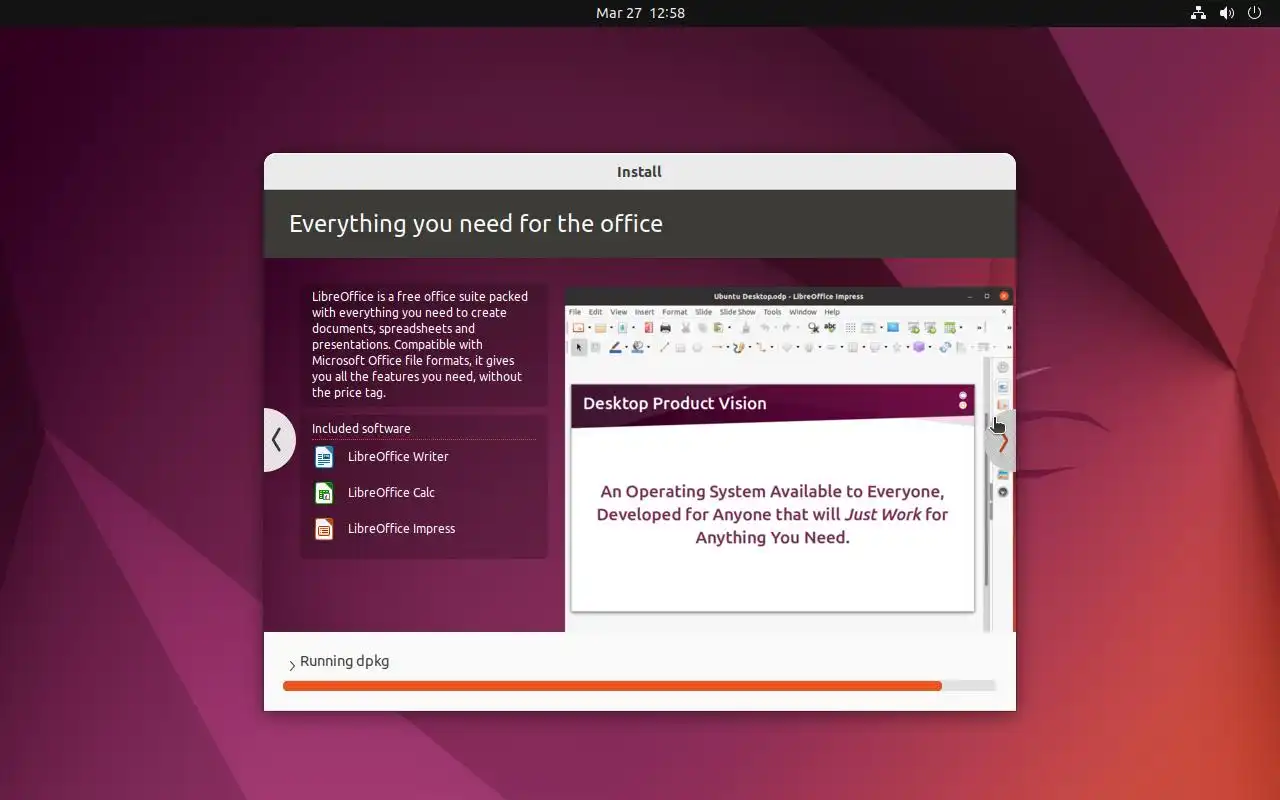The height and width of the screenshot is (800, 1280).
Task: Expand the Running dpkg details
Action: click(x=292, y=665)
